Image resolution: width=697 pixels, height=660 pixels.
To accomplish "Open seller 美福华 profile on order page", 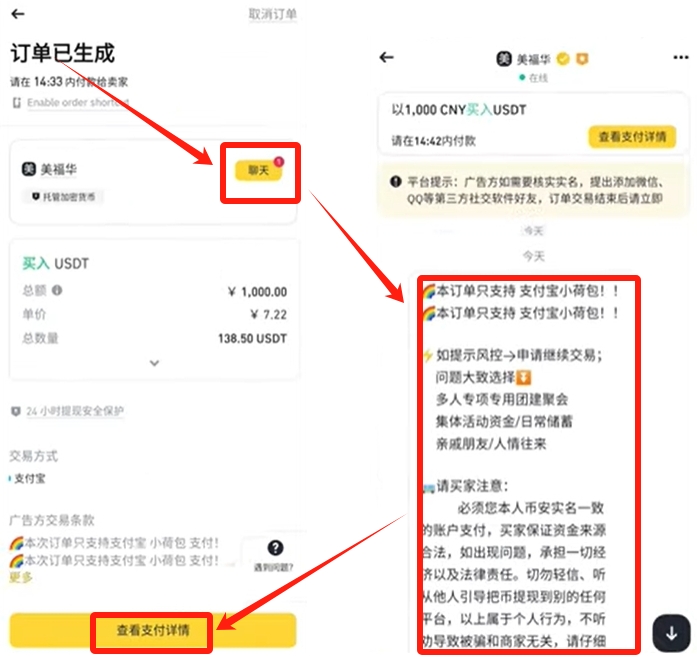I will 59,169.
